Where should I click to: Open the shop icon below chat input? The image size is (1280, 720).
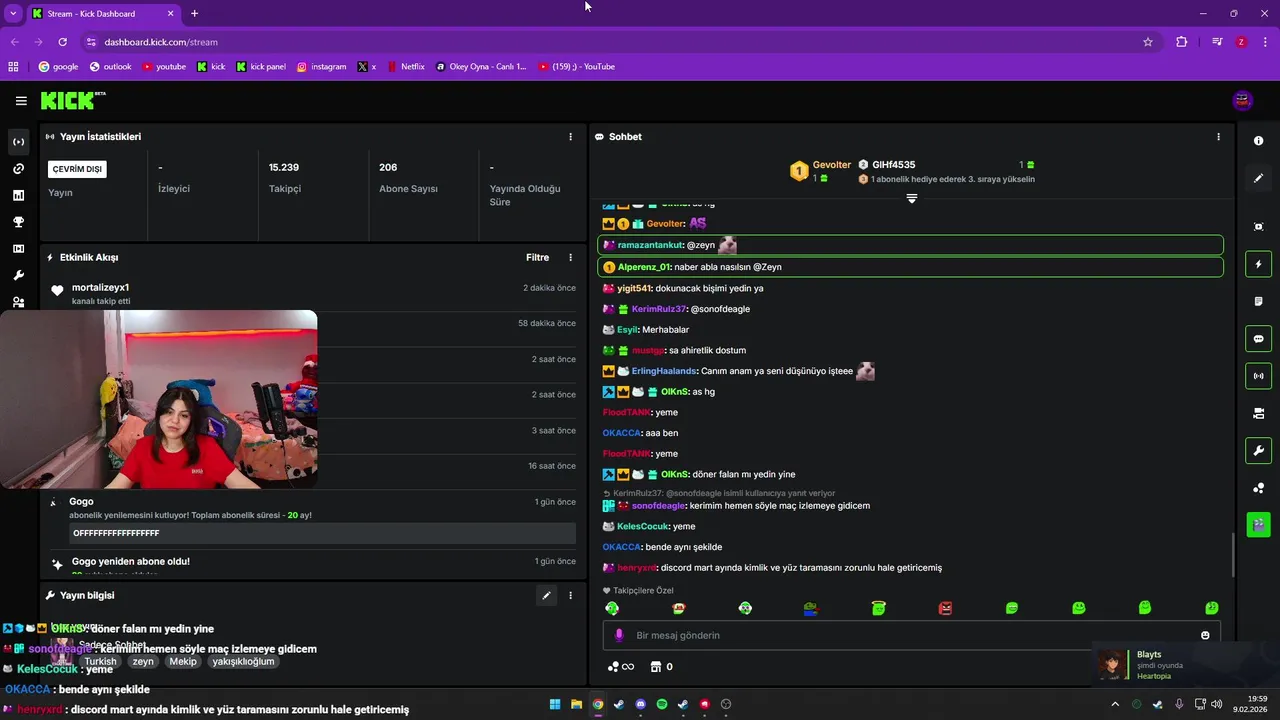pyautogui.click(x=656, y=667)
